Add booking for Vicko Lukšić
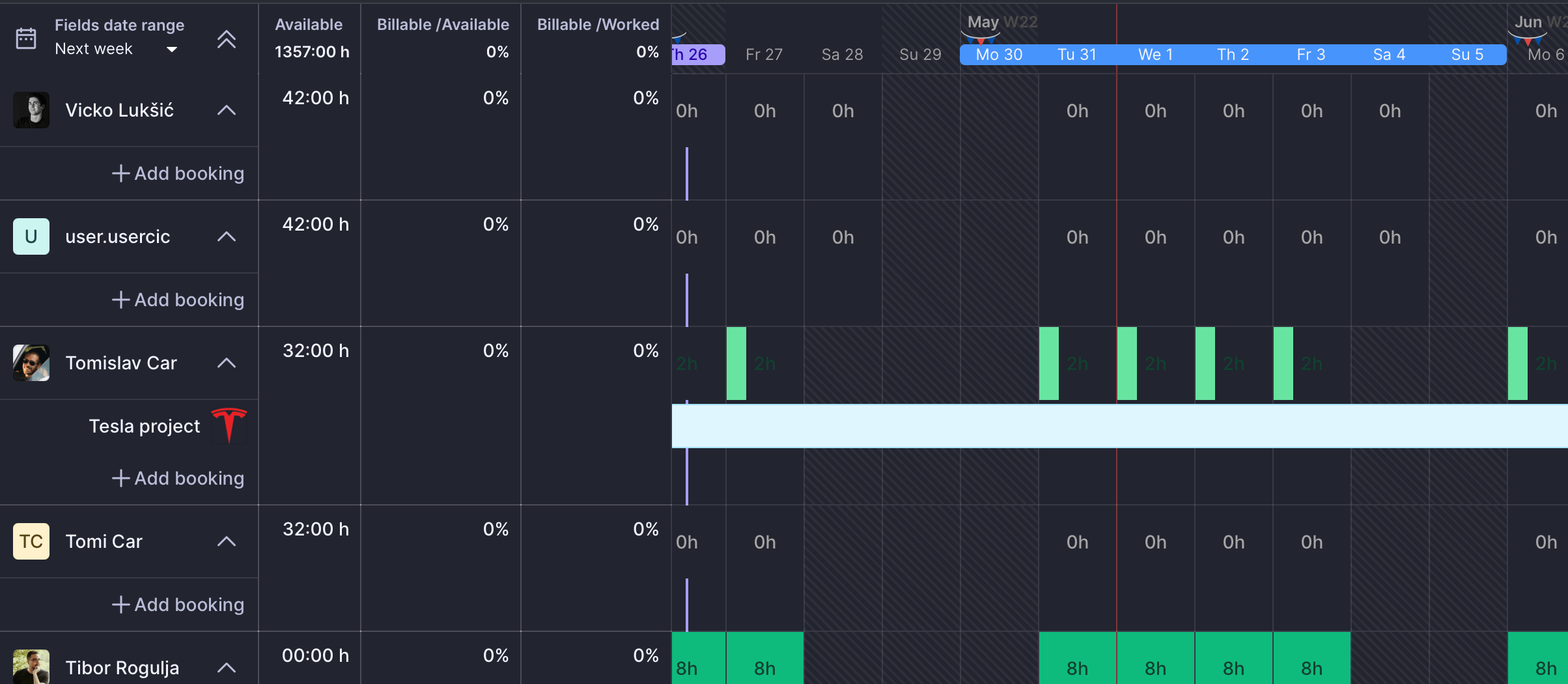 point(178,173)
